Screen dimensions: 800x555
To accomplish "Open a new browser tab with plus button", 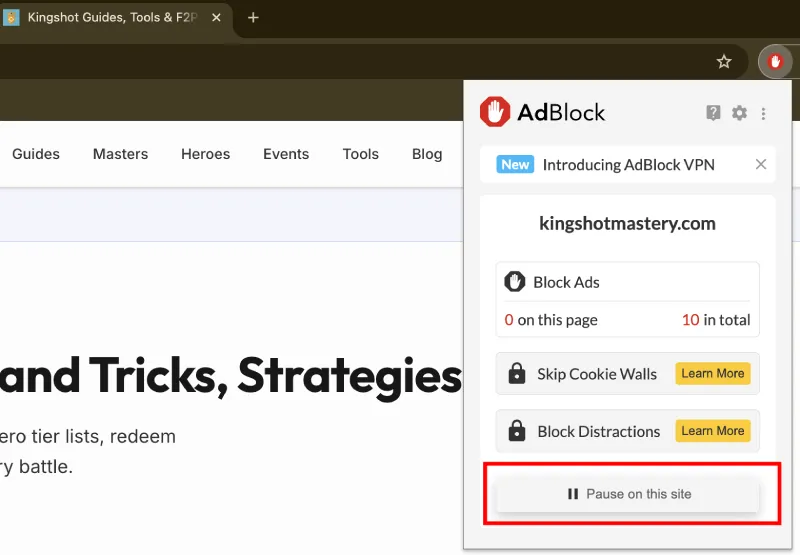I will (x=253, y=17).
